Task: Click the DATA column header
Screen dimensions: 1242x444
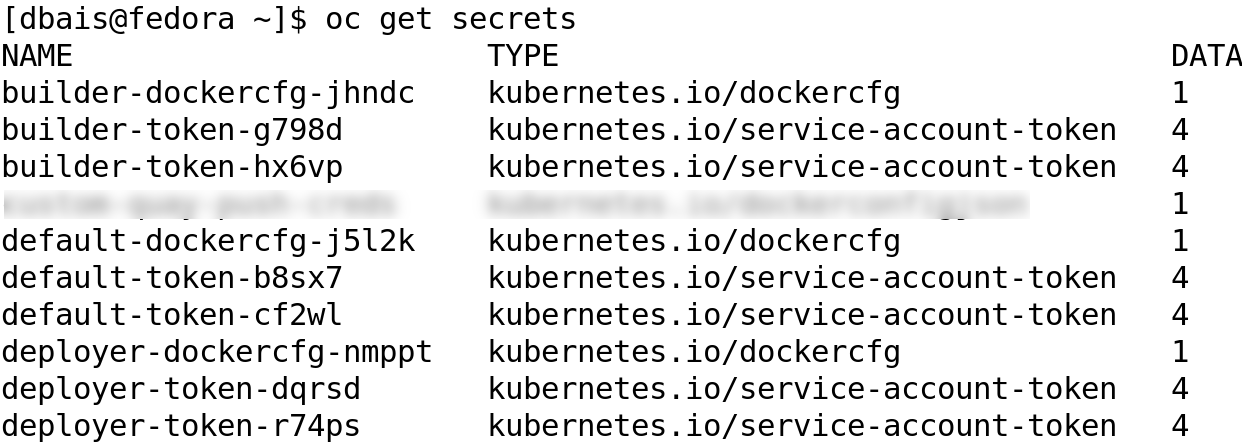Action: [1206, 56]
